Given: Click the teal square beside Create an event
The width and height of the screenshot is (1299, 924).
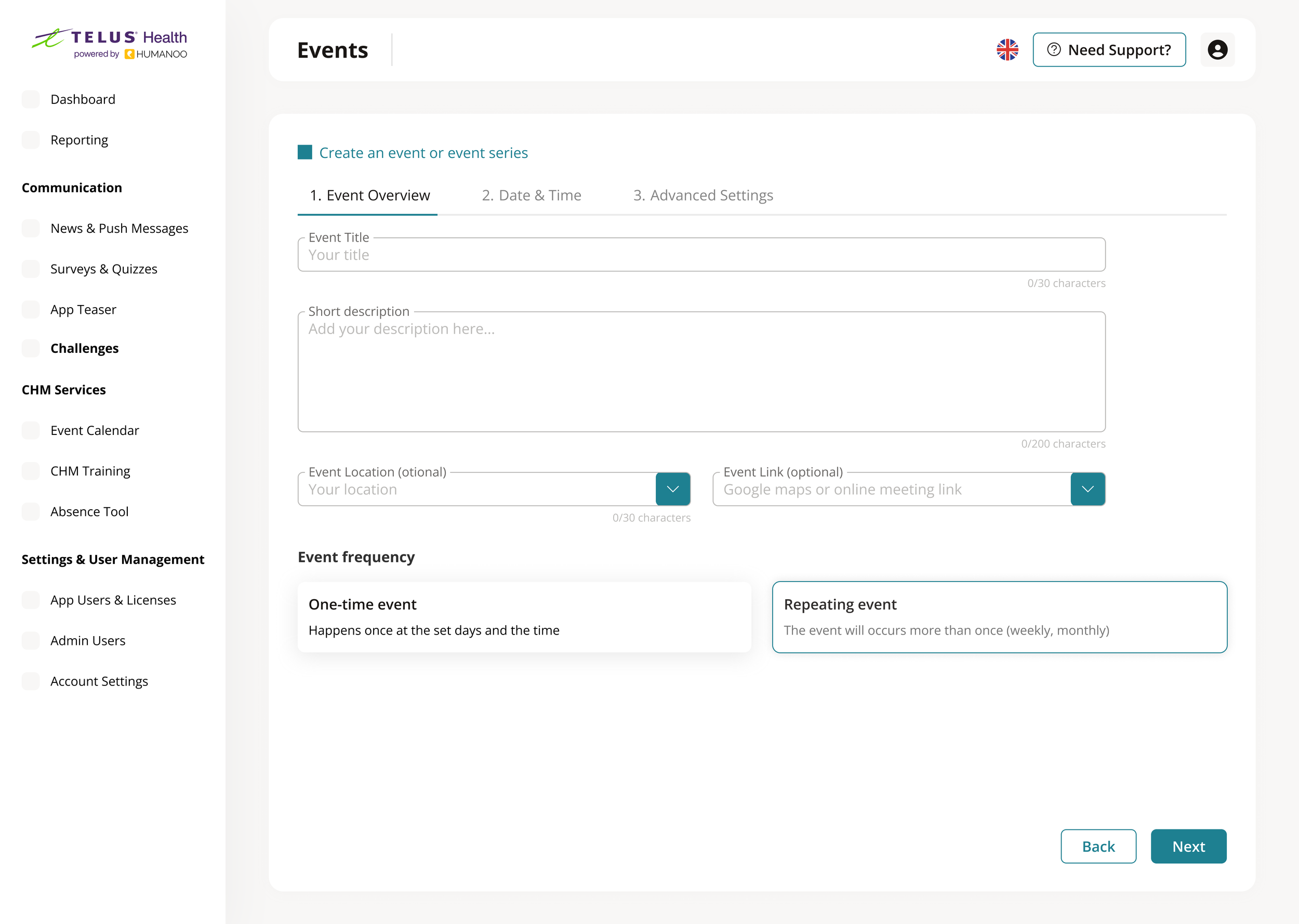Looking at the screenshot, I should click(x=305, y=152).
